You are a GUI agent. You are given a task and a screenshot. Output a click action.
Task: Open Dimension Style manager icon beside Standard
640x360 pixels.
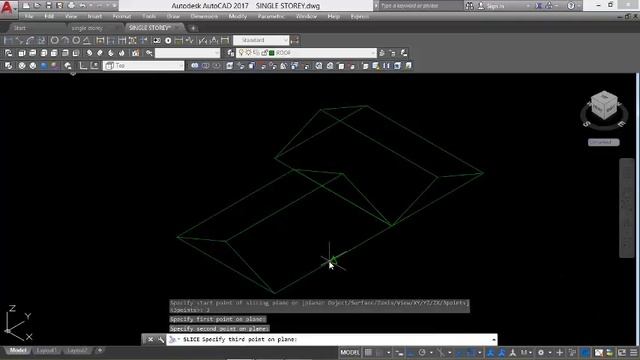(x=295, y=40)
